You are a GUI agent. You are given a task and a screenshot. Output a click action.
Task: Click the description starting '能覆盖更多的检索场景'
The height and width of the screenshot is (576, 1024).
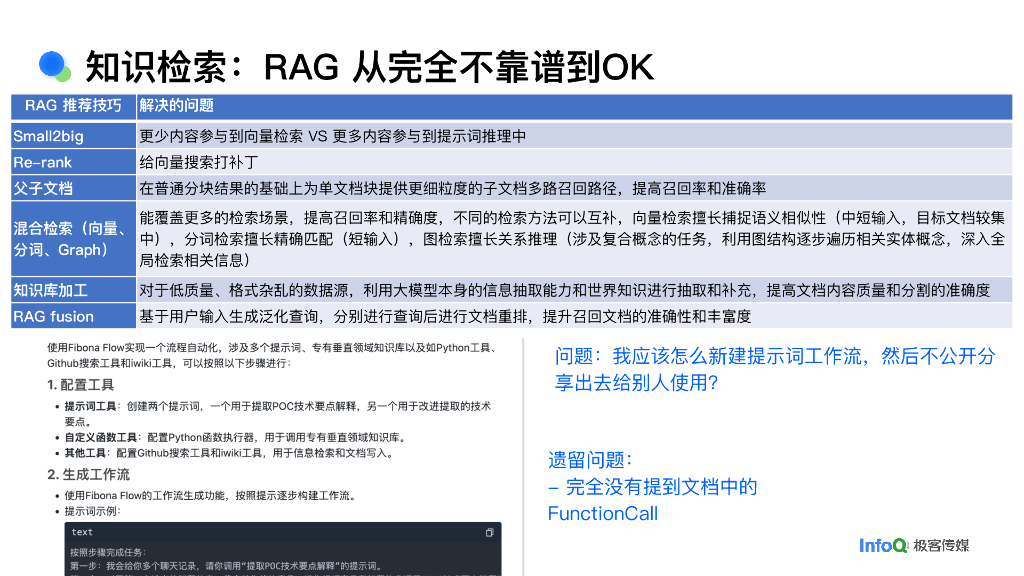coord(572,239)
